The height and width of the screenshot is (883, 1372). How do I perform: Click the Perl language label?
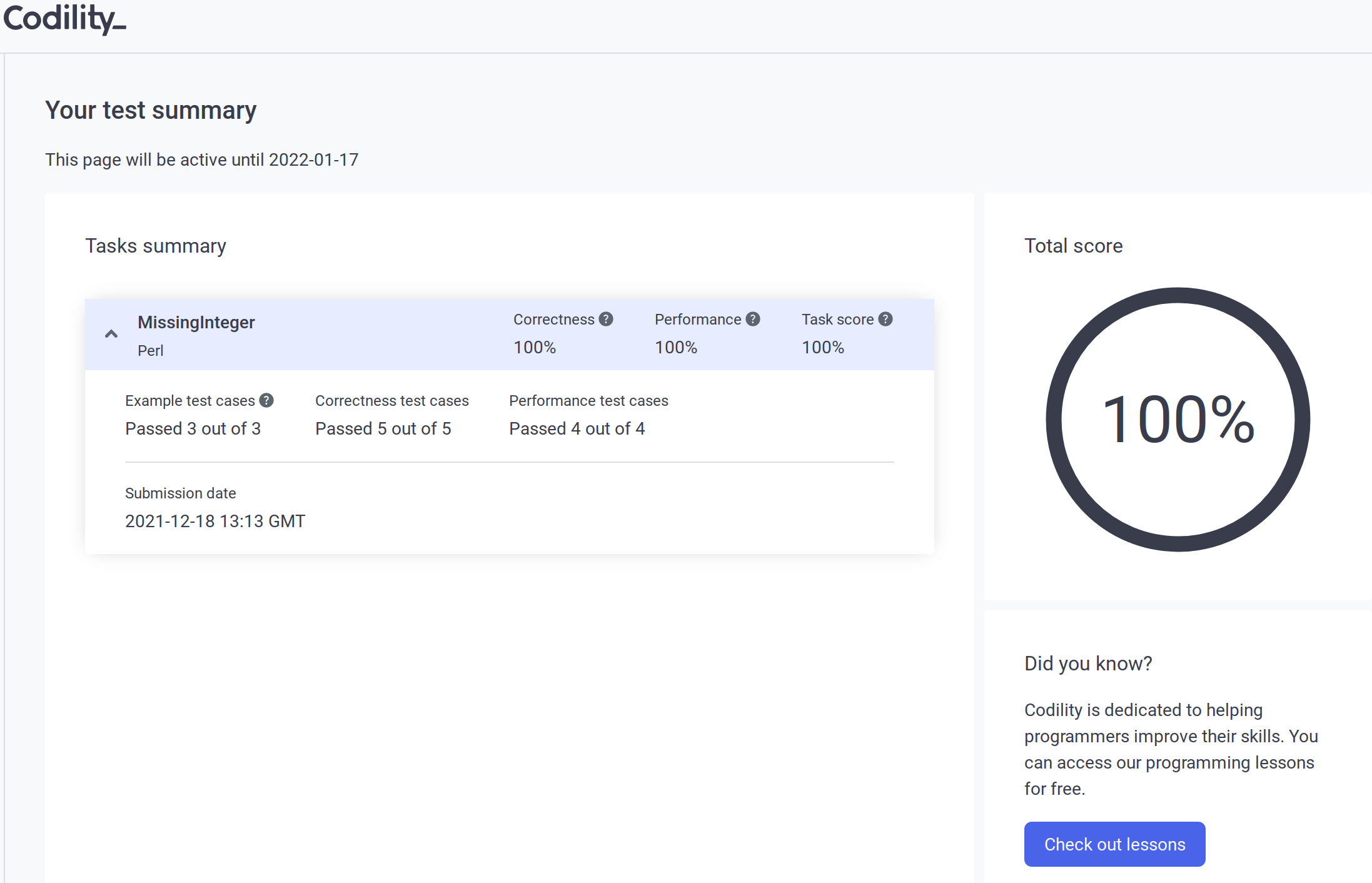tap(150, 350)
